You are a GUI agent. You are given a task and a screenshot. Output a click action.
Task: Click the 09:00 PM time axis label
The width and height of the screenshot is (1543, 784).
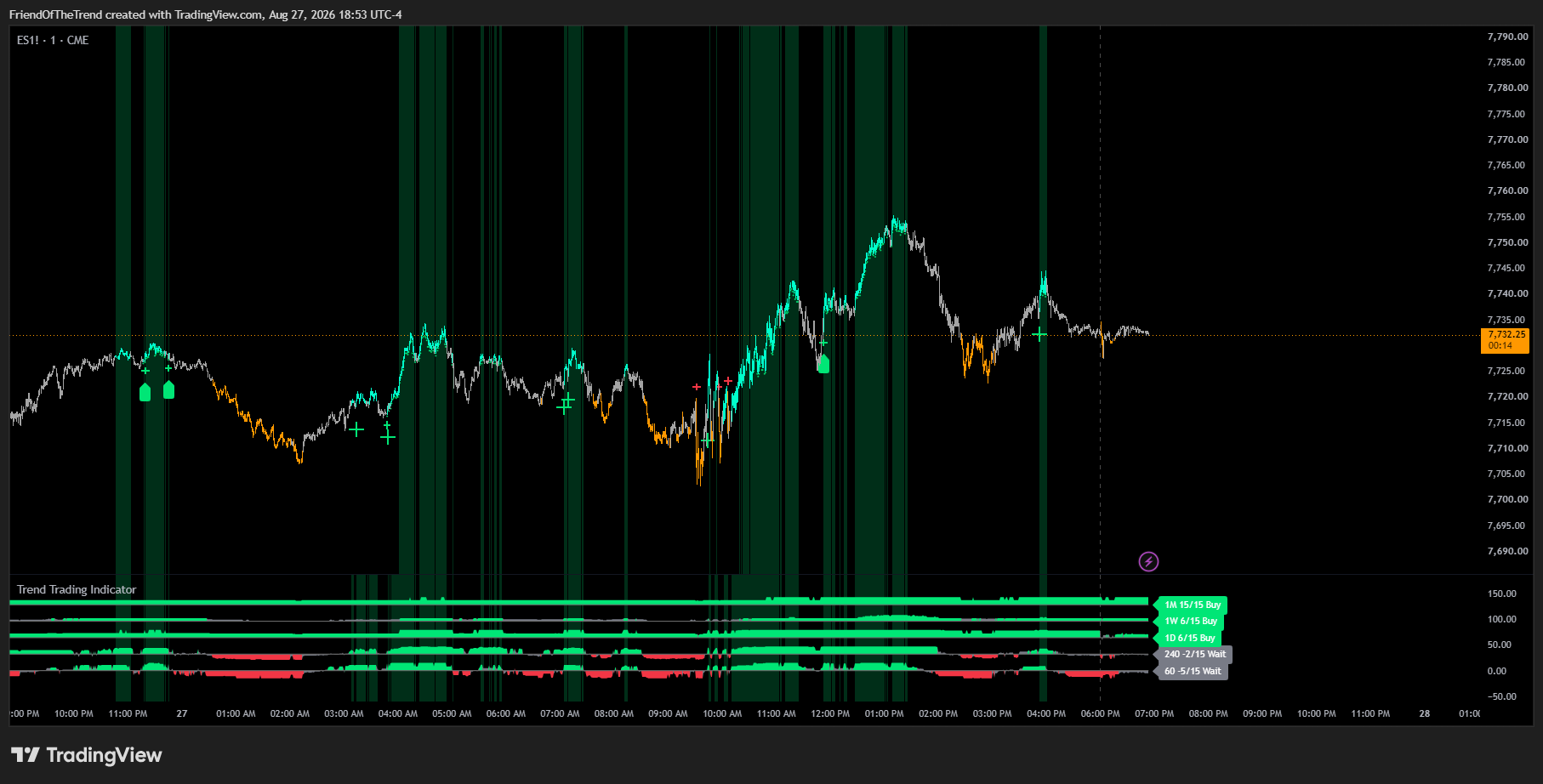click(1262, 713)
